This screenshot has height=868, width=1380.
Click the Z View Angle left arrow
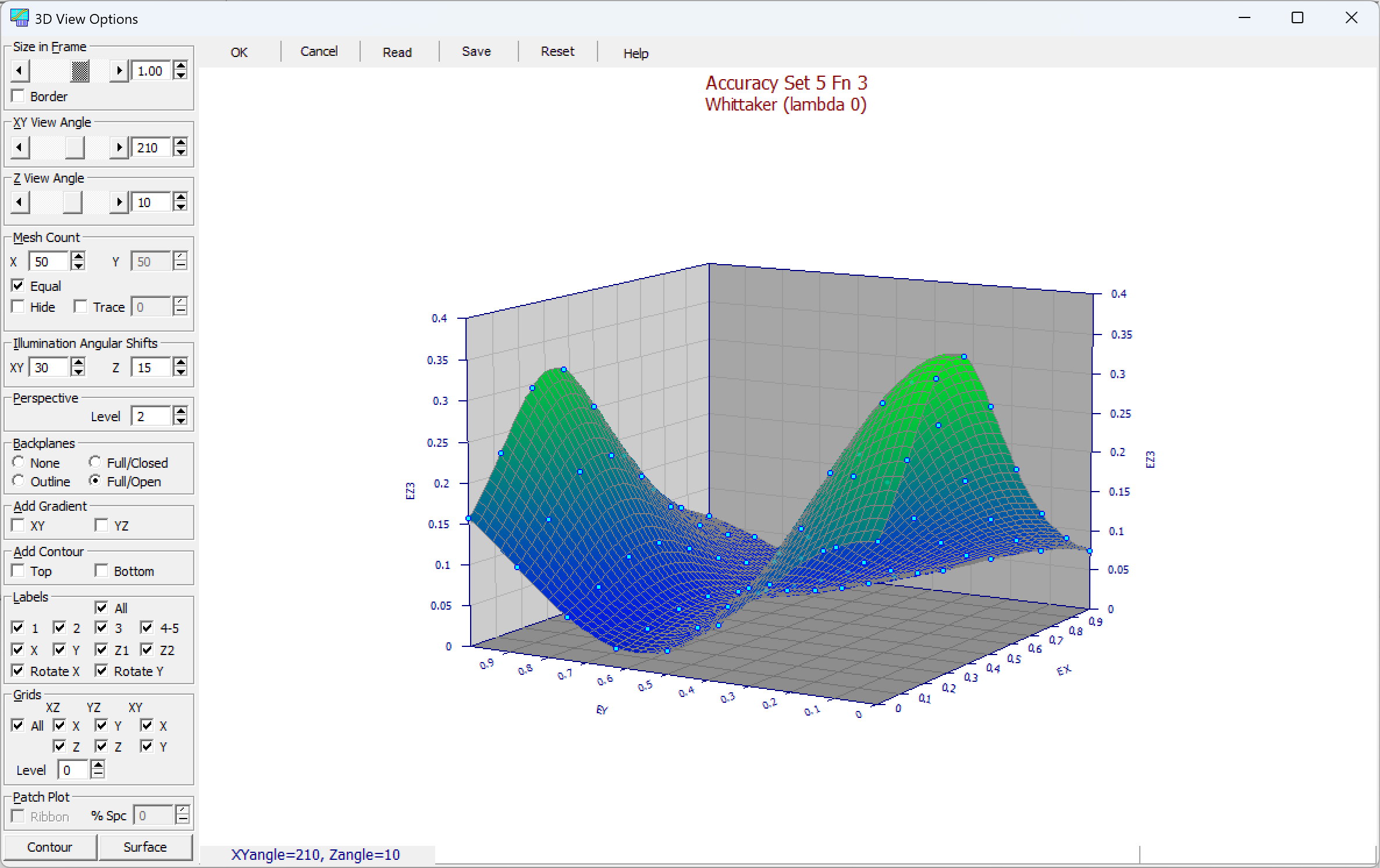[20, 202]
